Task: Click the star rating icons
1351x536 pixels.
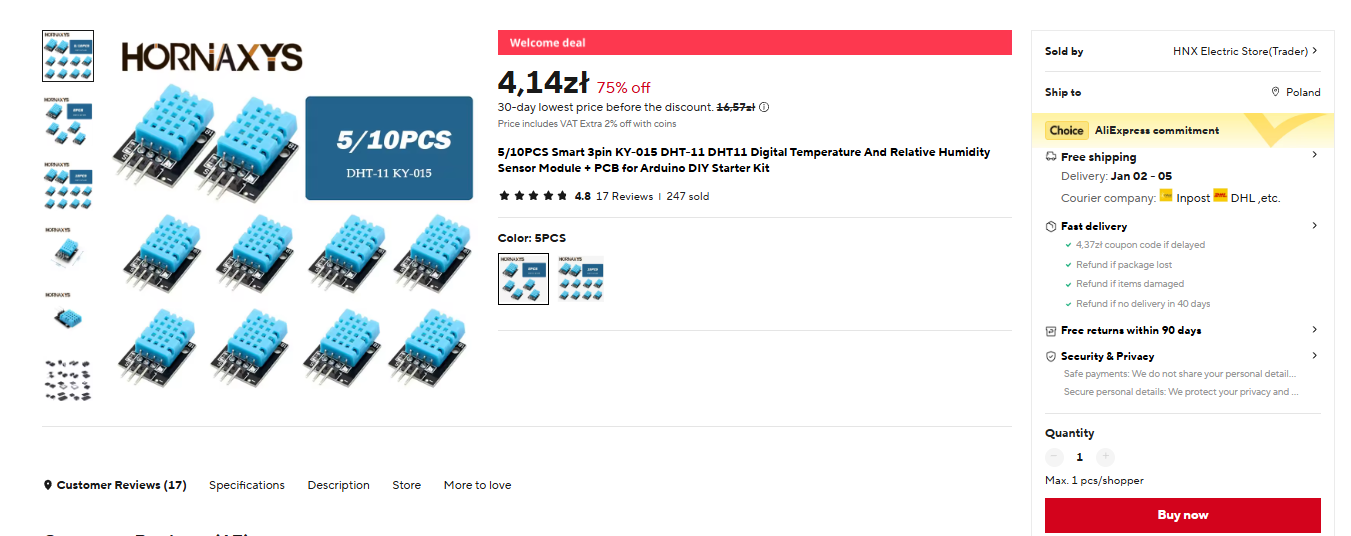Action: point(533,196)
